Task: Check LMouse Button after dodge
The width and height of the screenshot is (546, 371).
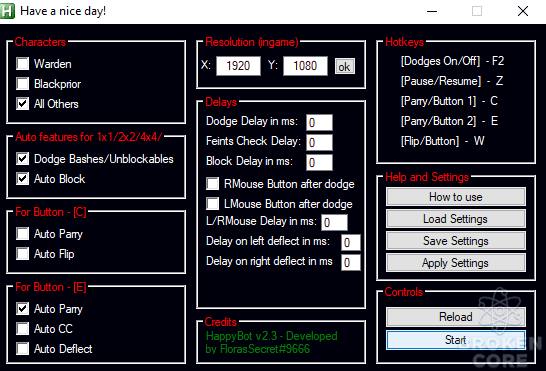Action: 213,203
